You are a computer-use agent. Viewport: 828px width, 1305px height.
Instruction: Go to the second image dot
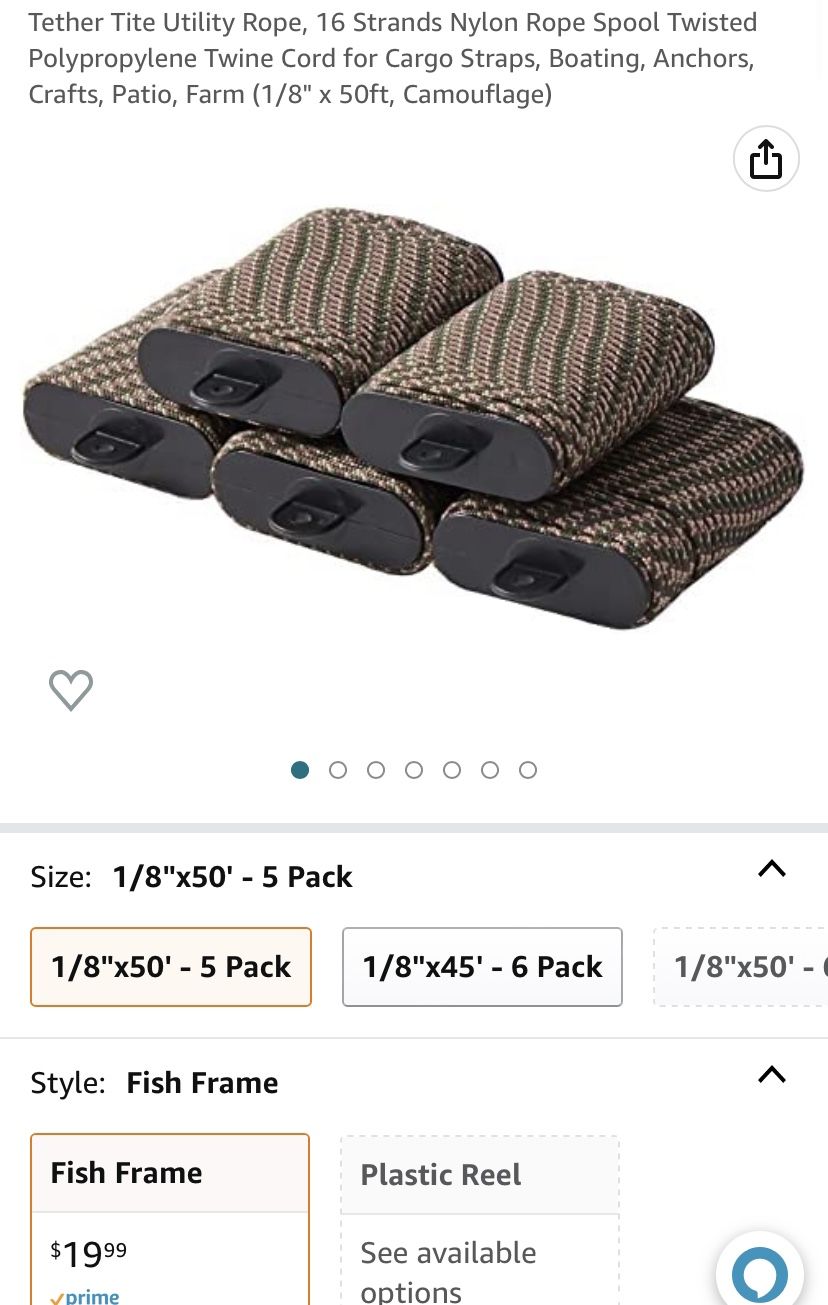click(338, 770)
